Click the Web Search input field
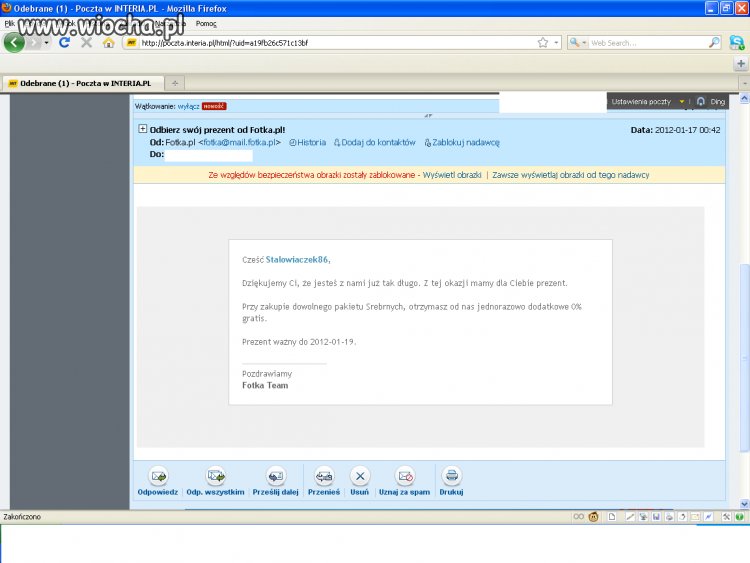 (x=648, y=43)
